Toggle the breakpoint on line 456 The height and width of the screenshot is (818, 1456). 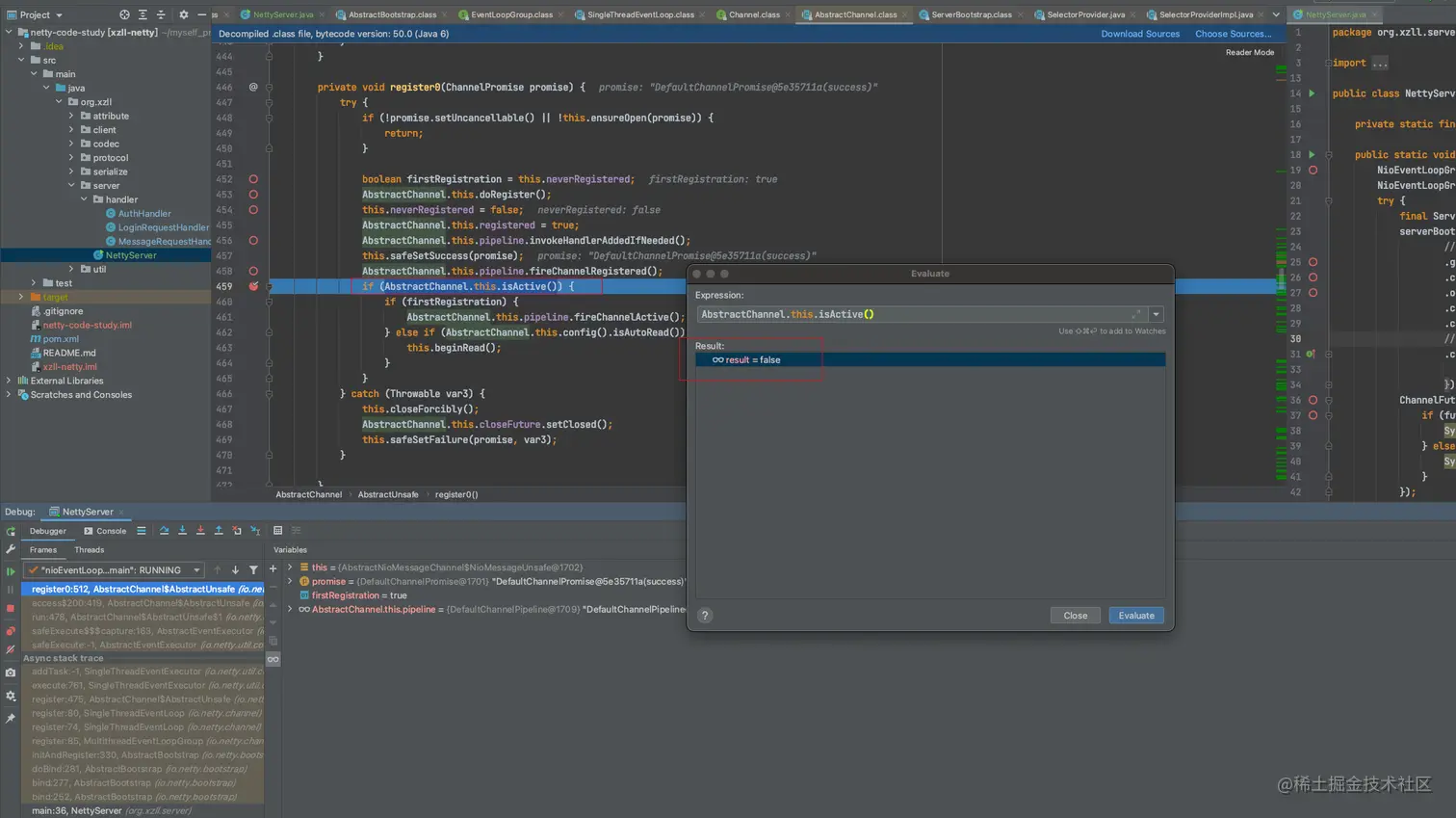coord(253,241)
